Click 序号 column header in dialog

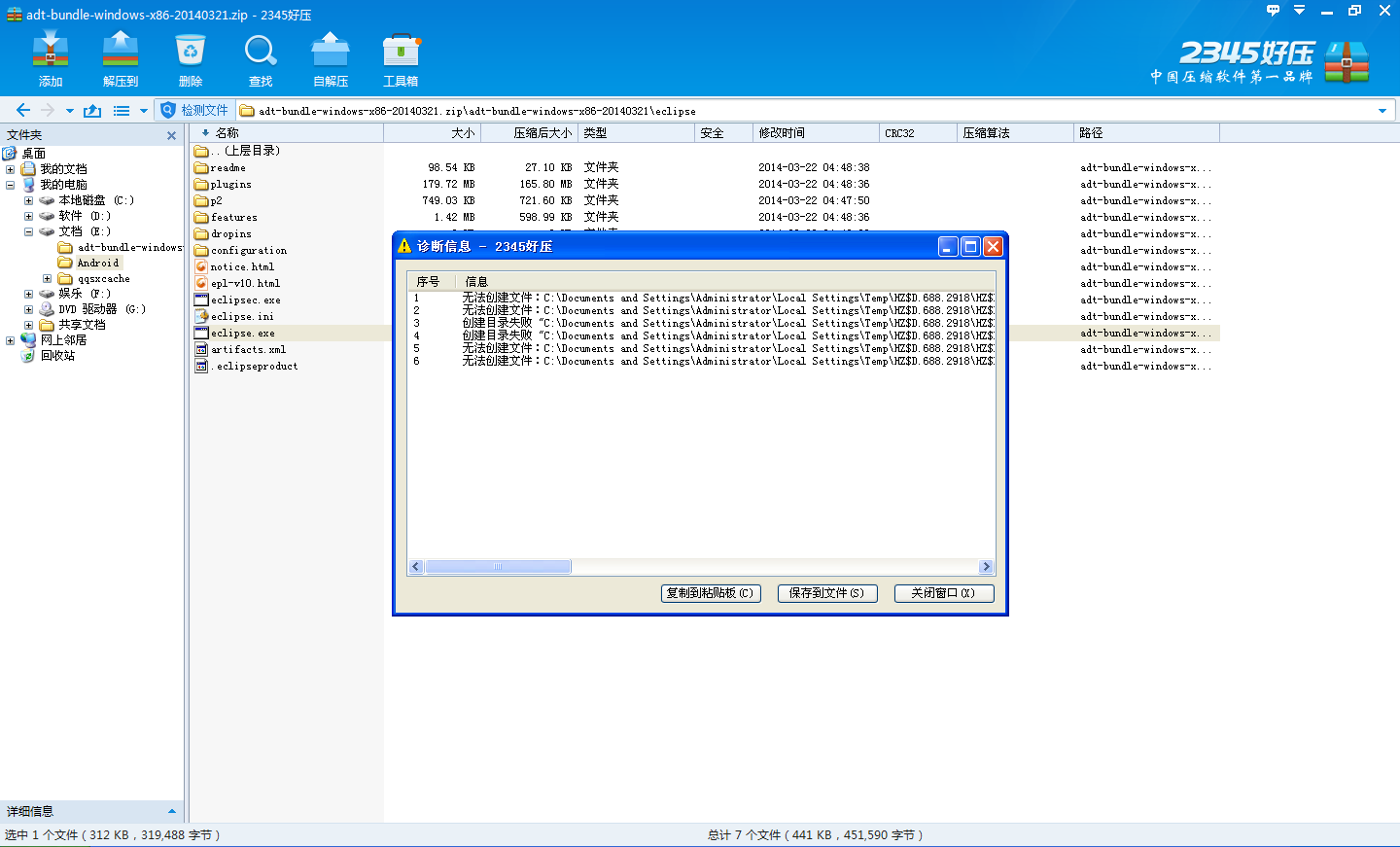[433, 281]
